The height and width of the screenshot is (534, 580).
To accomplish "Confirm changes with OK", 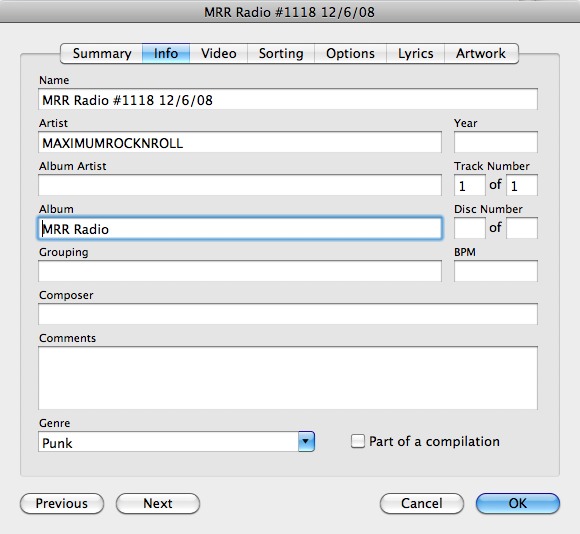I will click(518, 503).
